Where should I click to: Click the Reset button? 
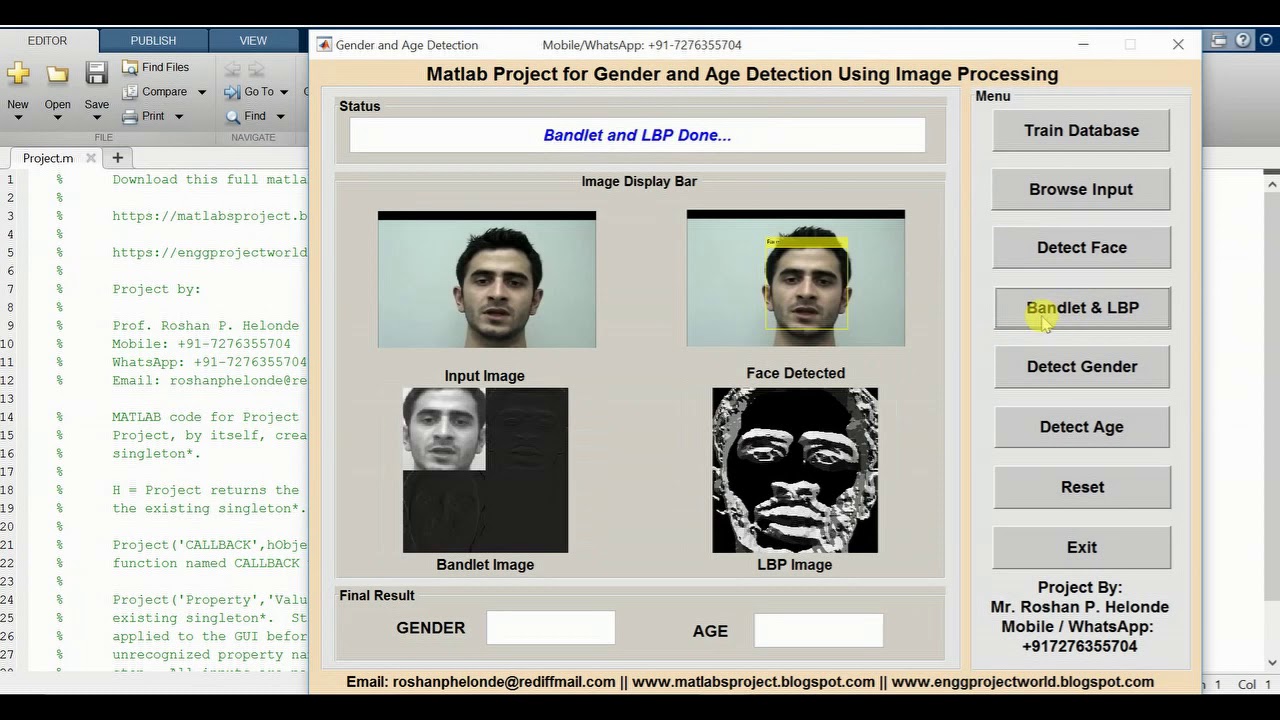pyautogui.click(x=1082, y=487)
